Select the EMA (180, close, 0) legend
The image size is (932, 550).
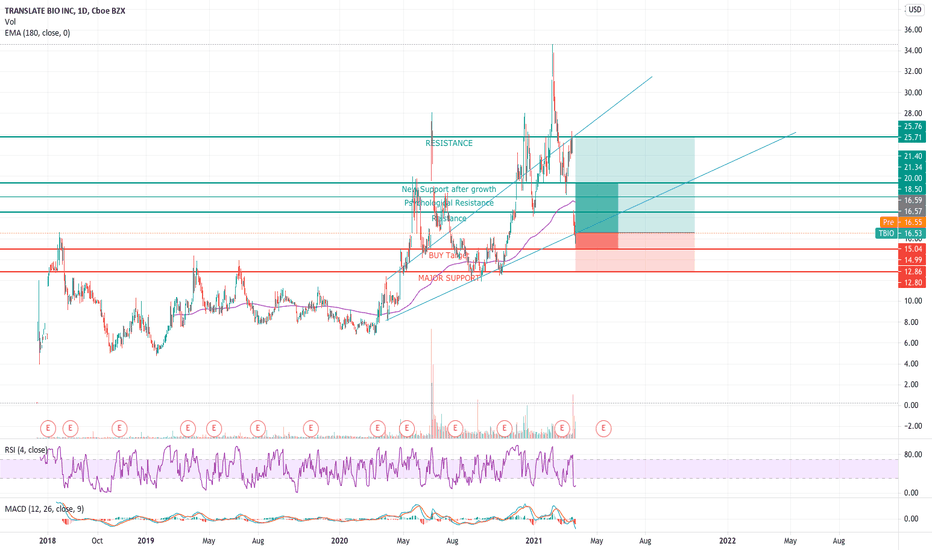37,33
